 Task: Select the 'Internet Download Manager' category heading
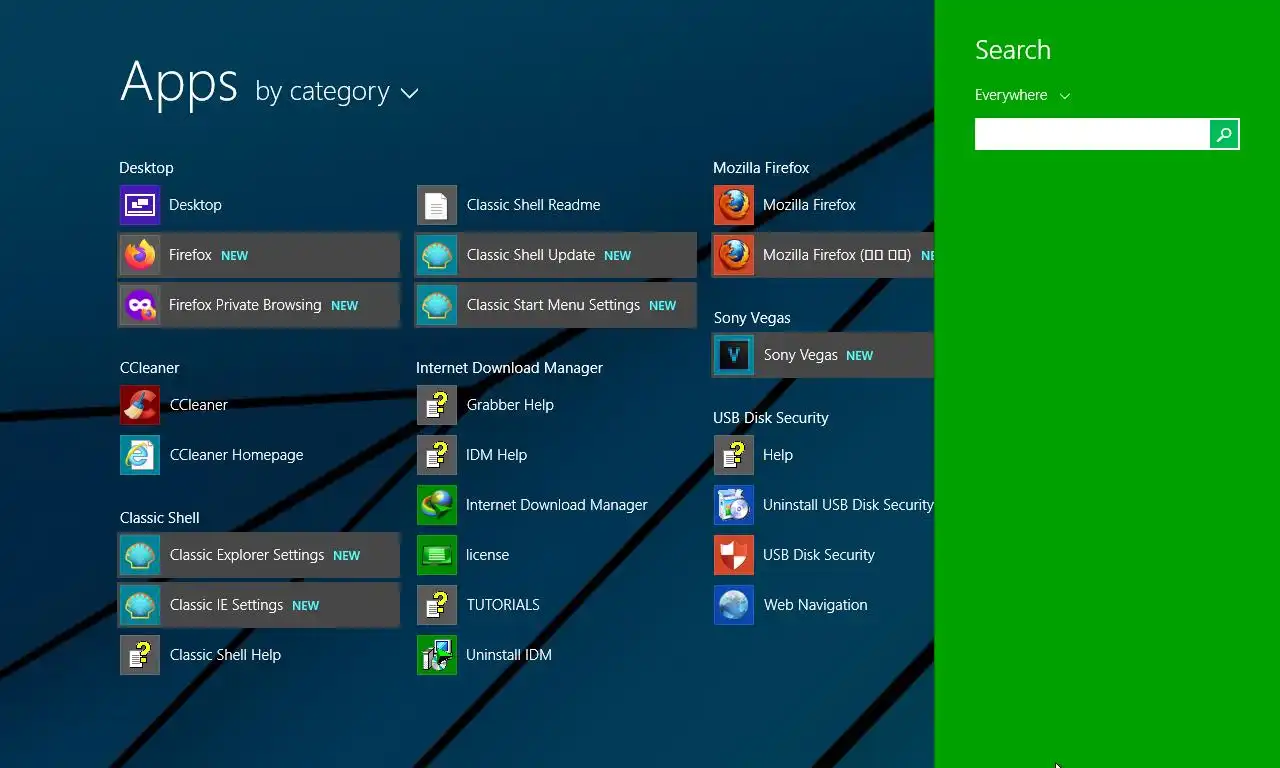coord(509,368)
